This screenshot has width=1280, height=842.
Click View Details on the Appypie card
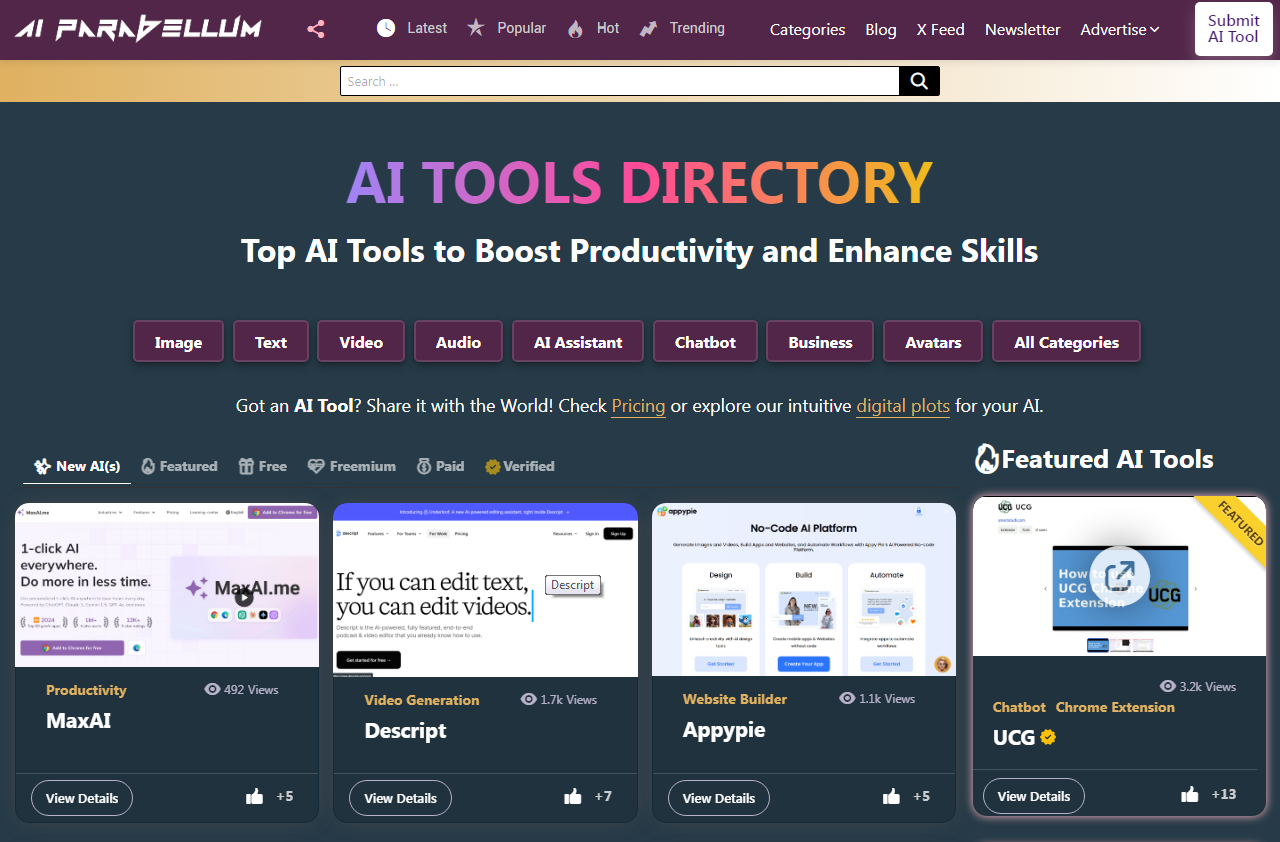[x=718, y=797]
